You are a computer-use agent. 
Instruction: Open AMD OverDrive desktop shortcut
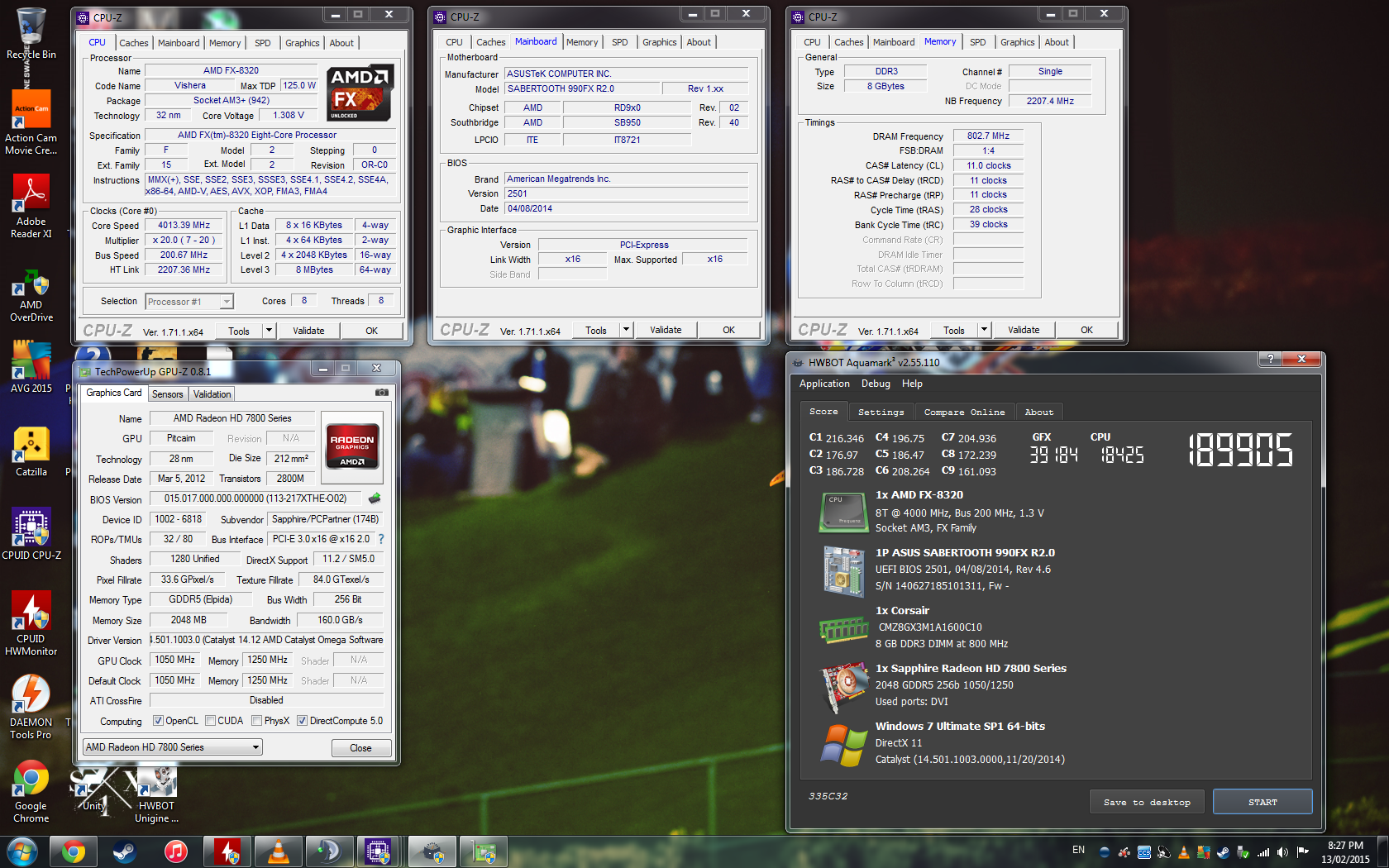coord(31,295)
